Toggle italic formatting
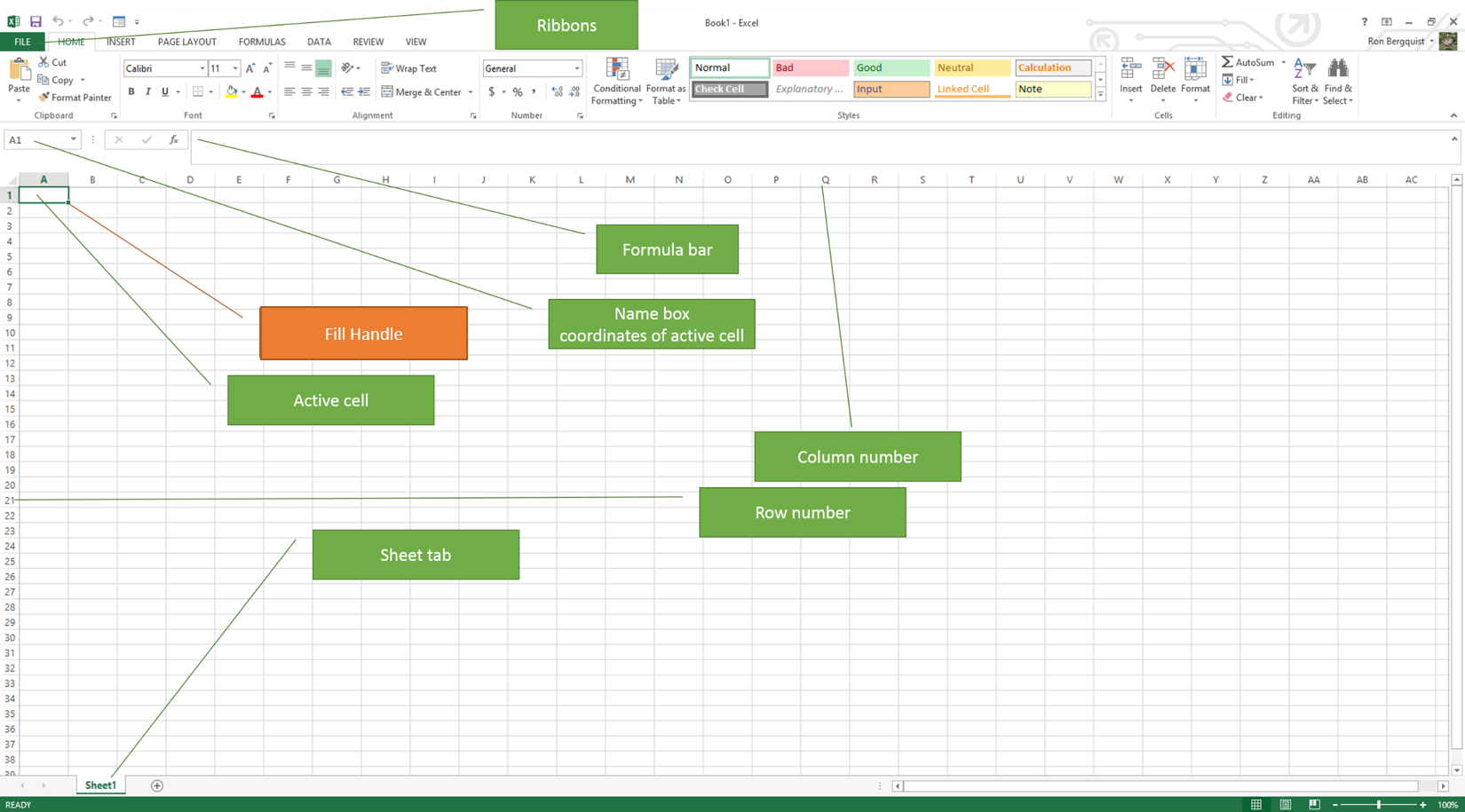 click(x=147, y=91)
